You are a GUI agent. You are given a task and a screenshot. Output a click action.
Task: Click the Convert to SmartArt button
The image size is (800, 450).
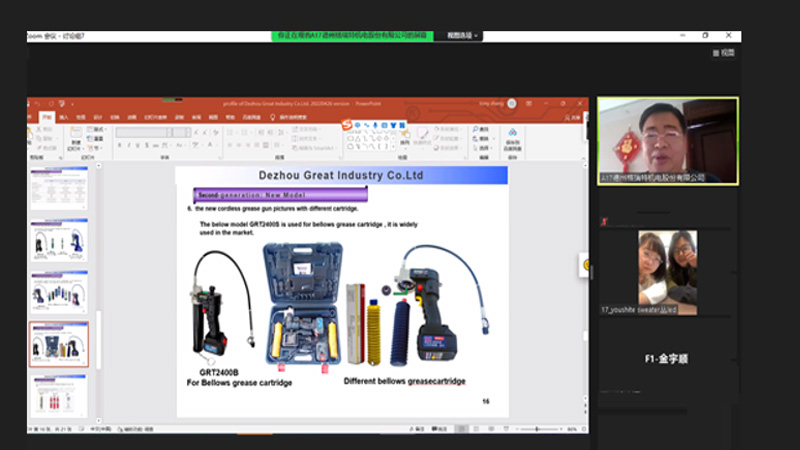pos(313,148)
